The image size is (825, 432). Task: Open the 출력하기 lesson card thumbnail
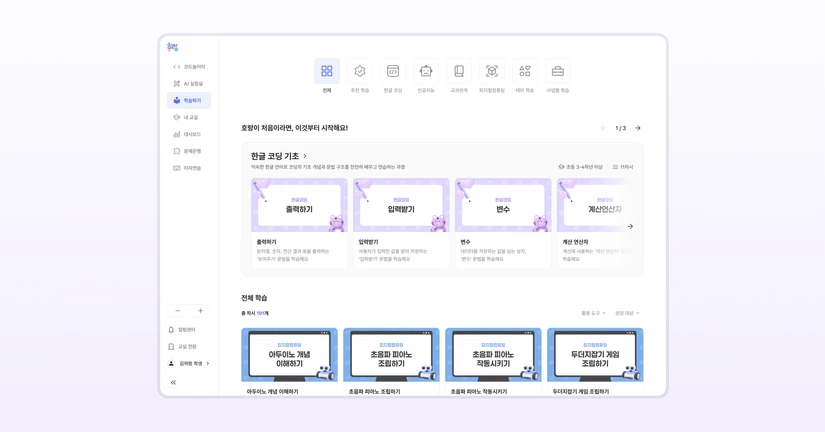click(x=299, y=205)
